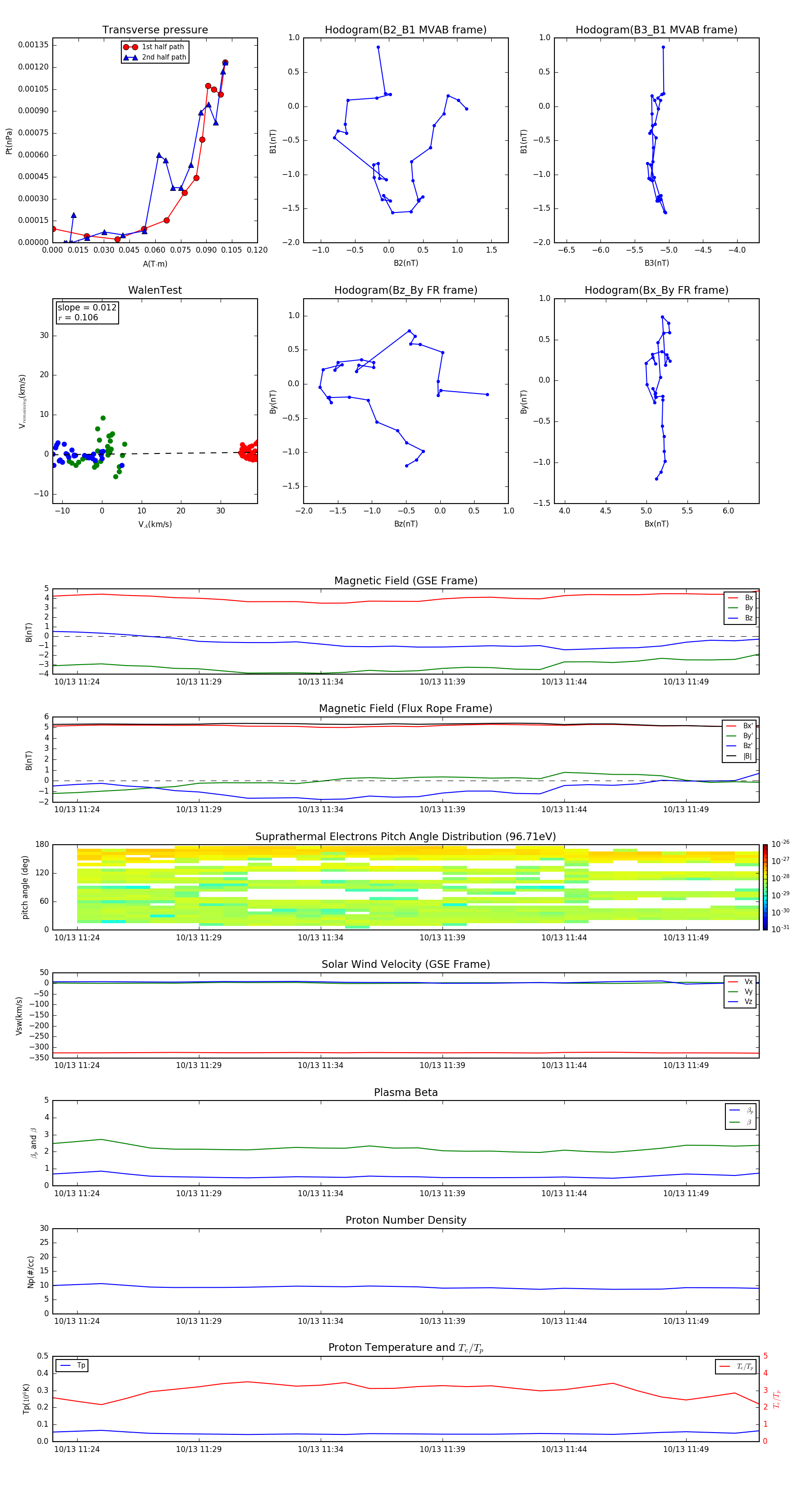Viewport: 812px width, 1489px height.
Task: Click the "Vsw(km/s)" axis label
Action: 18,1016
